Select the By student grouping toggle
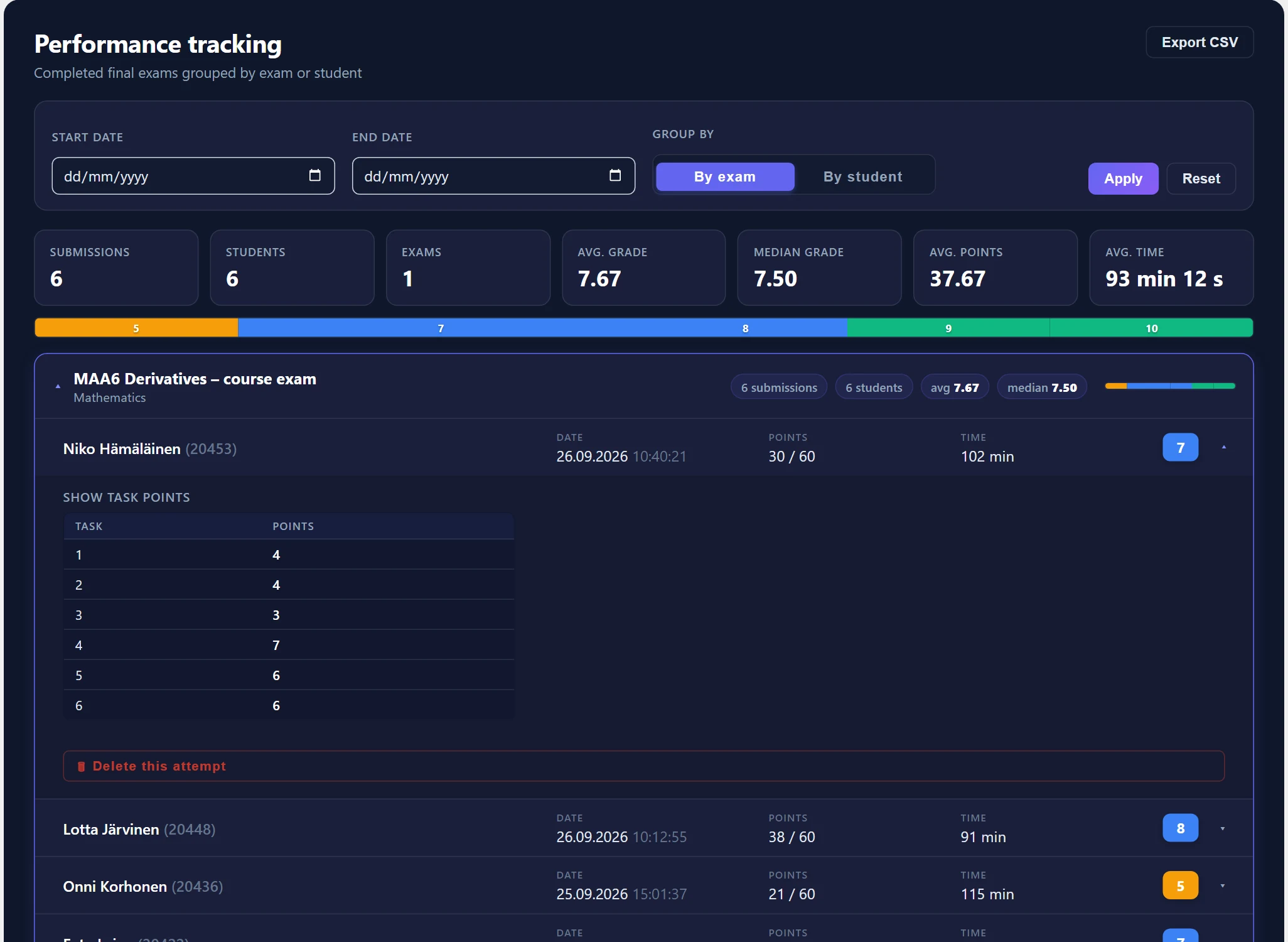Viewport: 1288px width, 942px height. point(863,176)
